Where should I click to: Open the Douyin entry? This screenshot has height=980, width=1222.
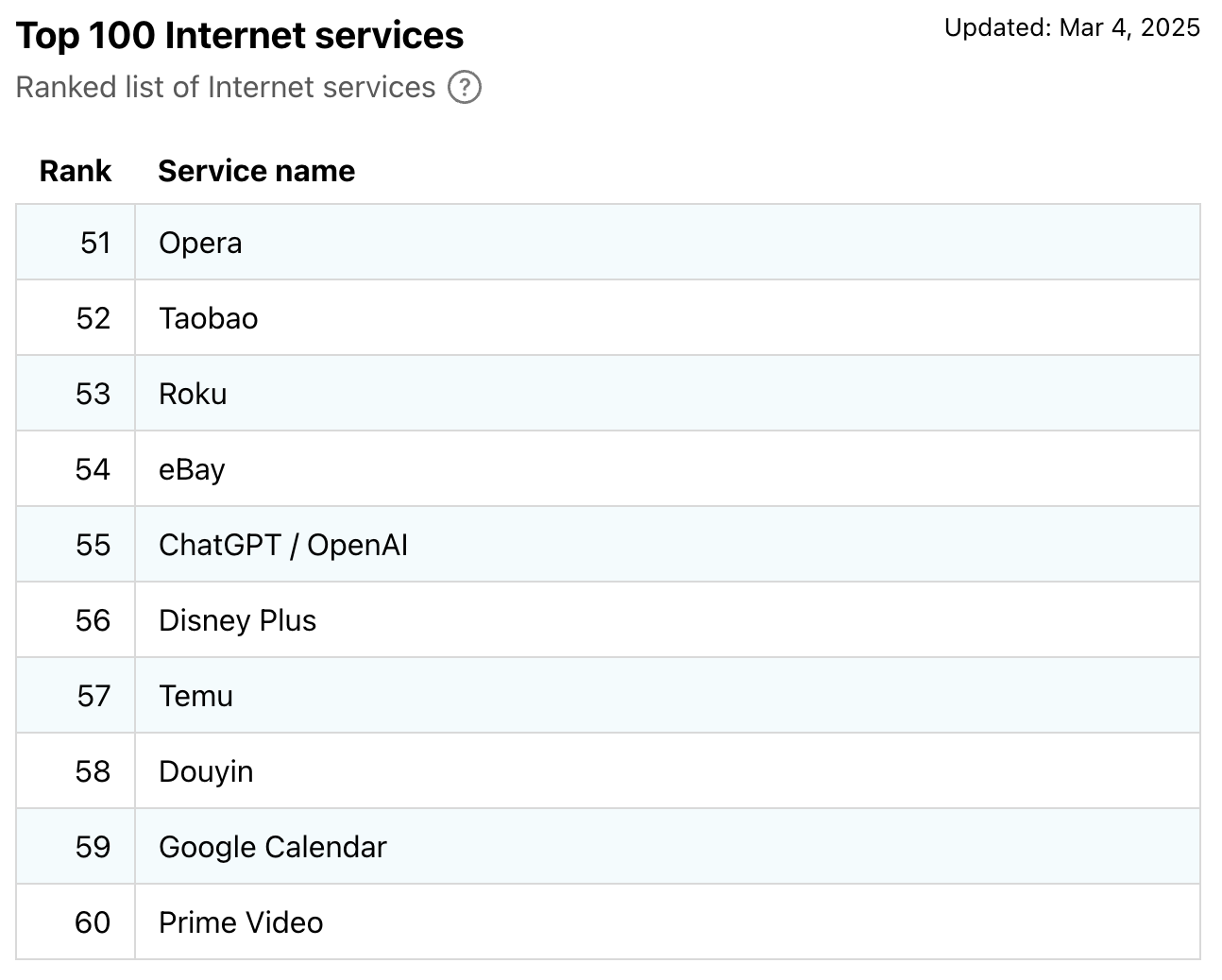206,771
